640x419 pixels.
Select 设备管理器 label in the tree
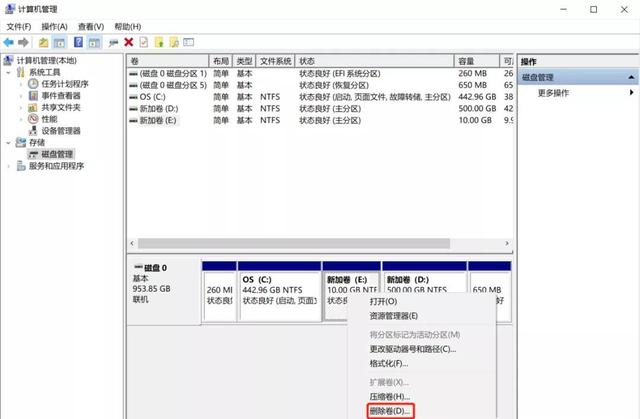point(61,131)
